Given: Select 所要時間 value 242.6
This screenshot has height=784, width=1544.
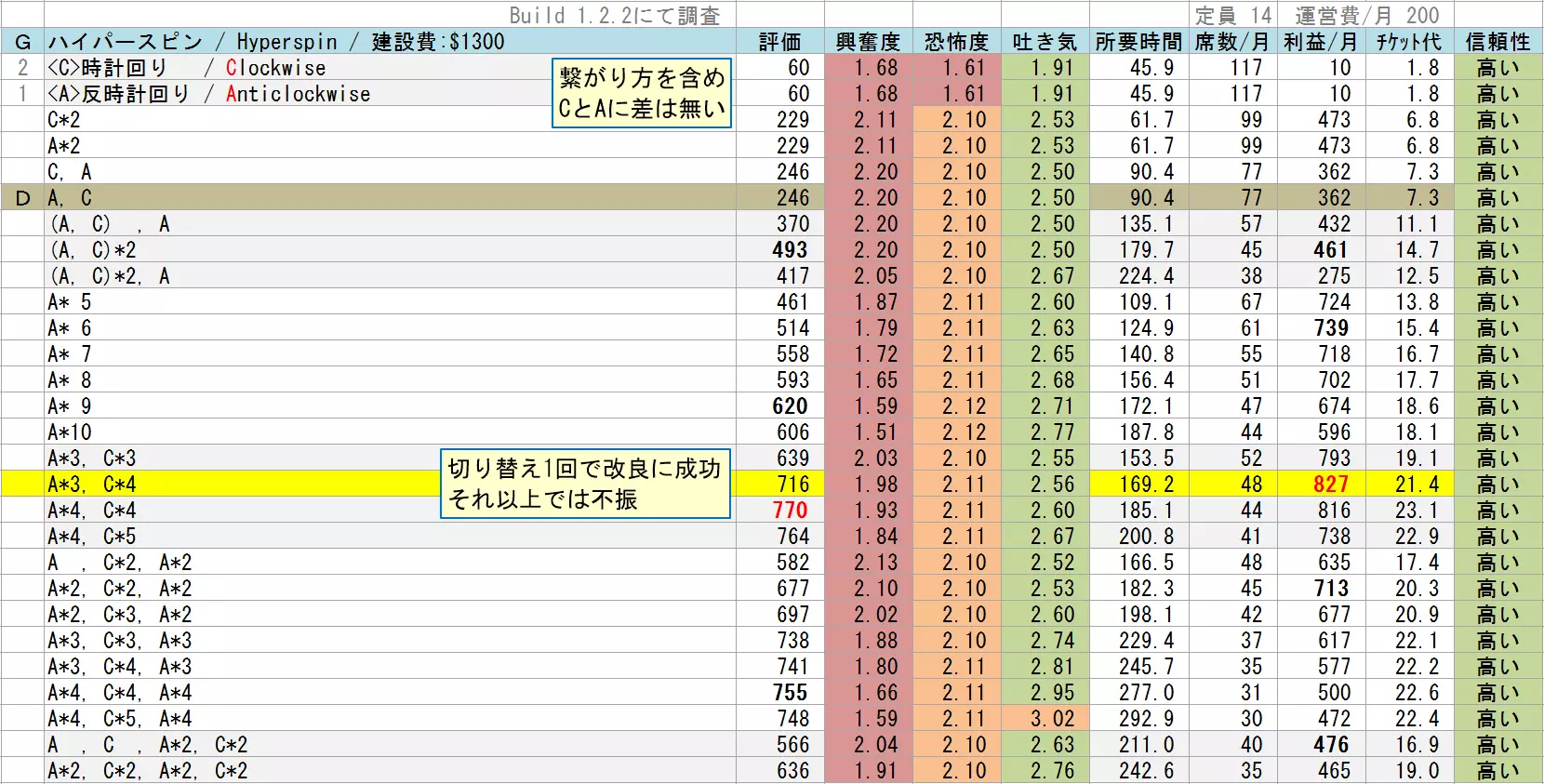Looking at the screenshot, I should click(1147, 771).
